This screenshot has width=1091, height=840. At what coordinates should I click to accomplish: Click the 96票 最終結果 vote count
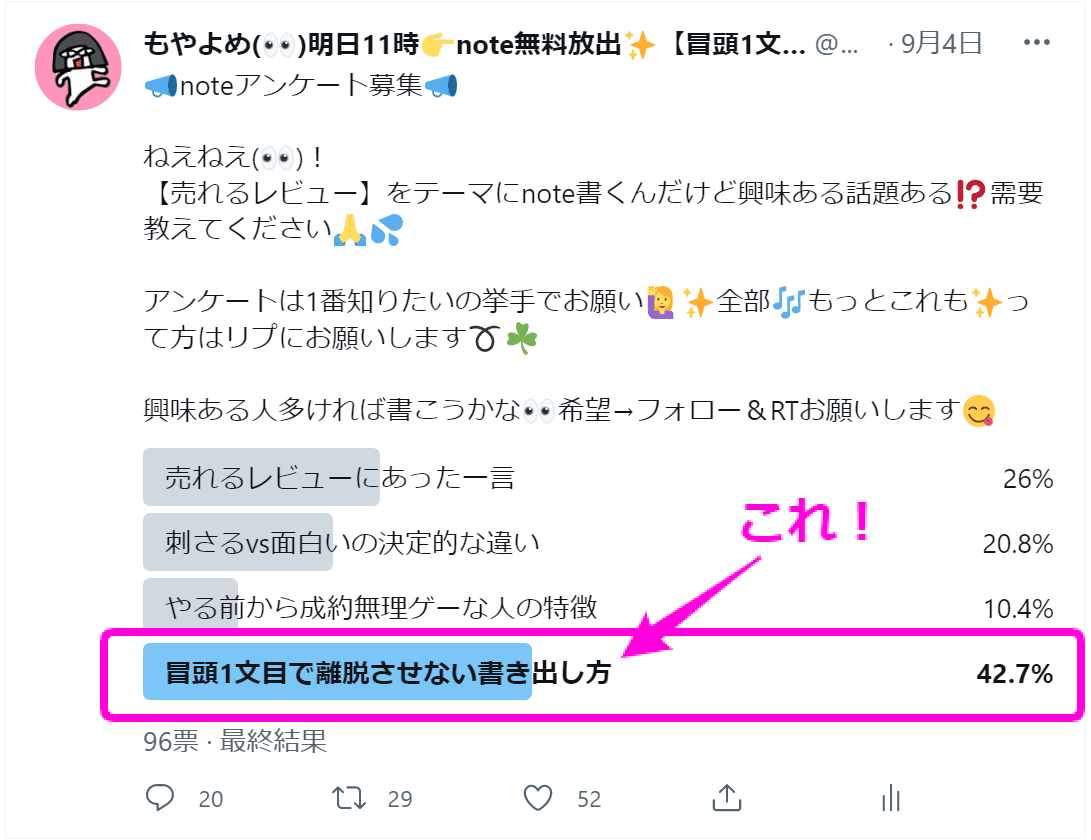pos(235,741)
